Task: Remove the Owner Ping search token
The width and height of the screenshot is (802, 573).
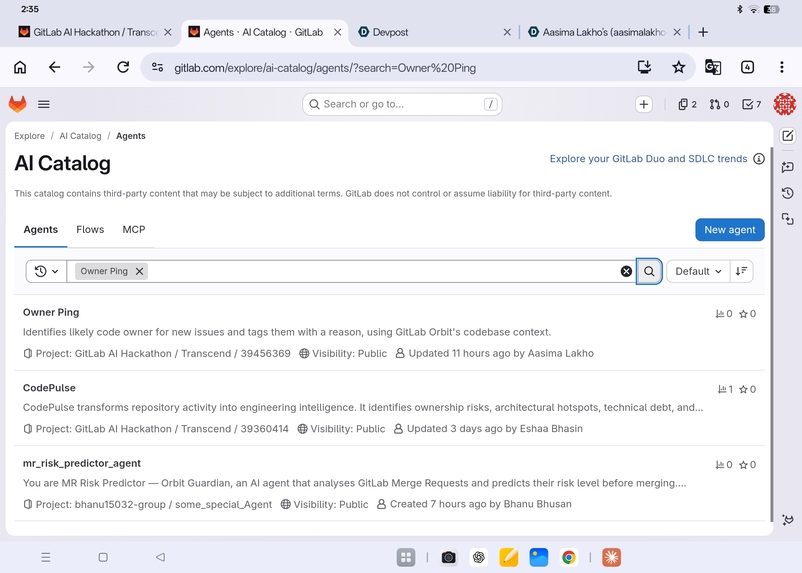Action: click(139, 271)
